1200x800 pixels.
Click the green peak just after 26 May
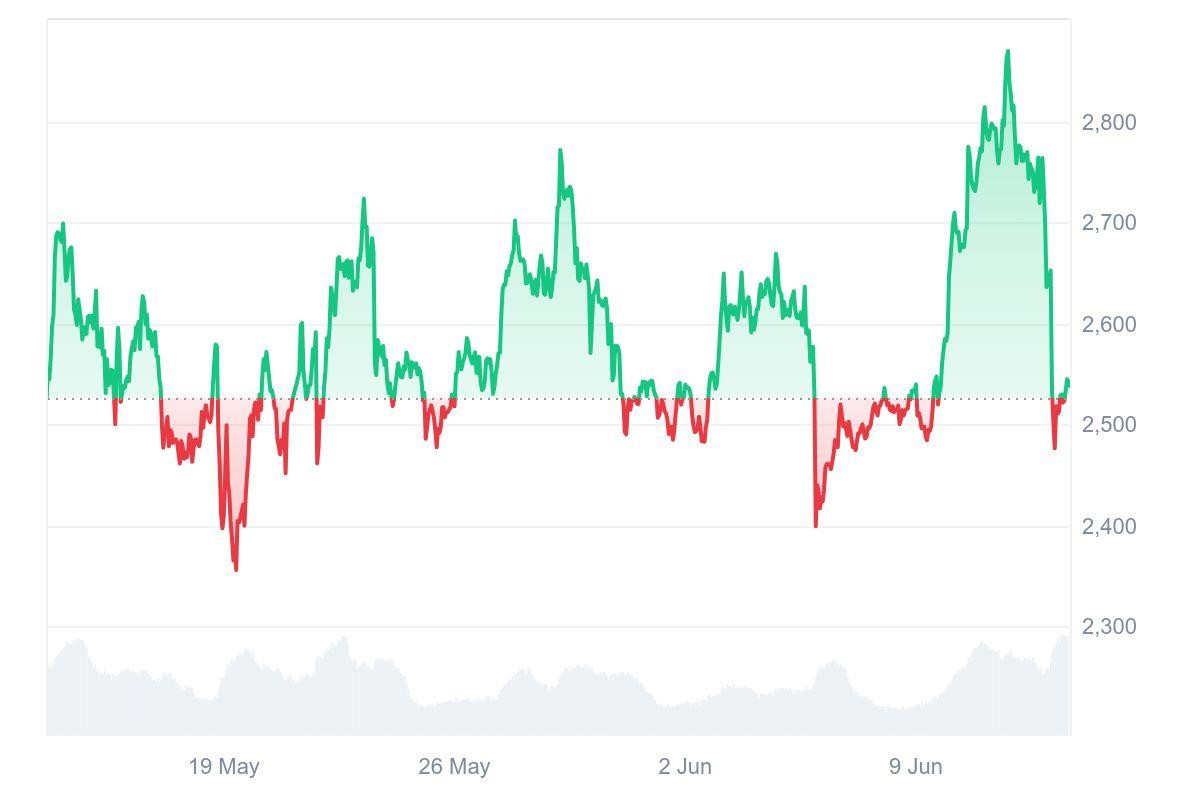pos(560,151)
